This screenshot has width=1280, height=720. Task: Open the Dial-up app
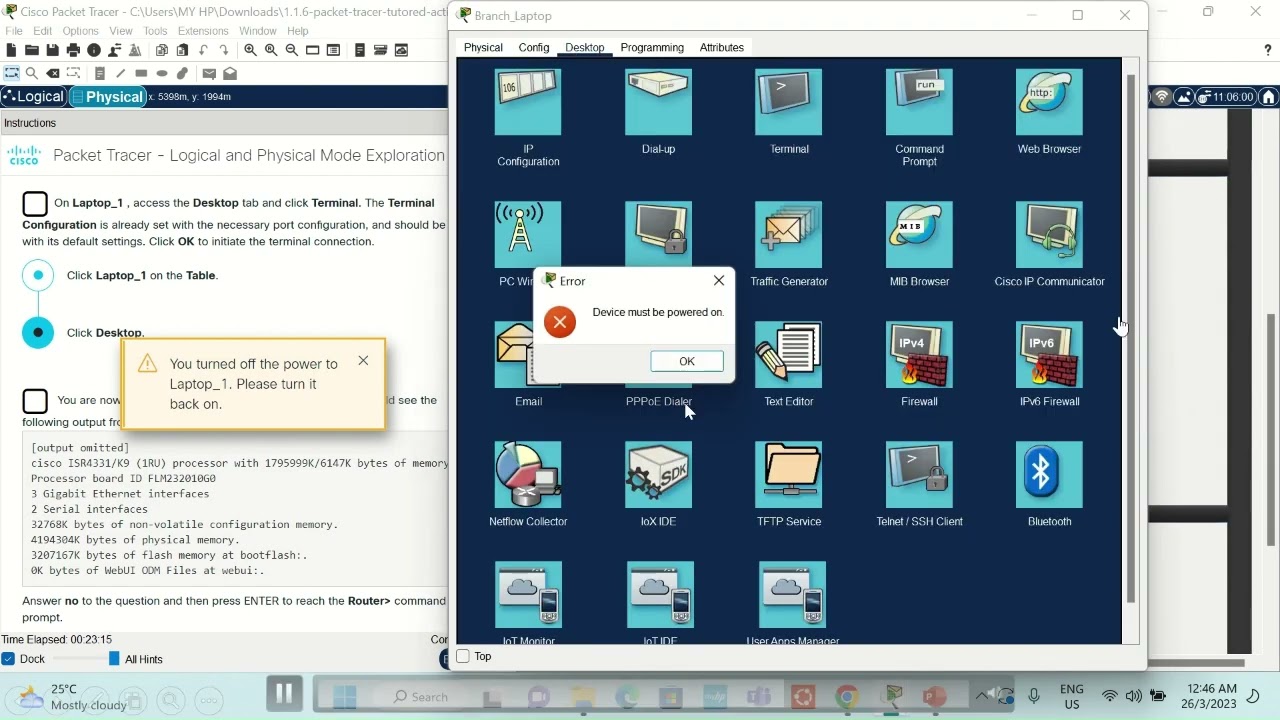pyautogui.click(x=658, y=103)
